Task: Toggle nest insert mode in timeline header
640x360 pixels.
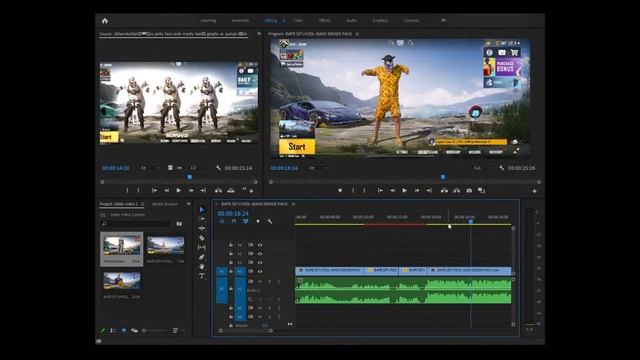Action: pyautogui.click(x=222, y=221)
